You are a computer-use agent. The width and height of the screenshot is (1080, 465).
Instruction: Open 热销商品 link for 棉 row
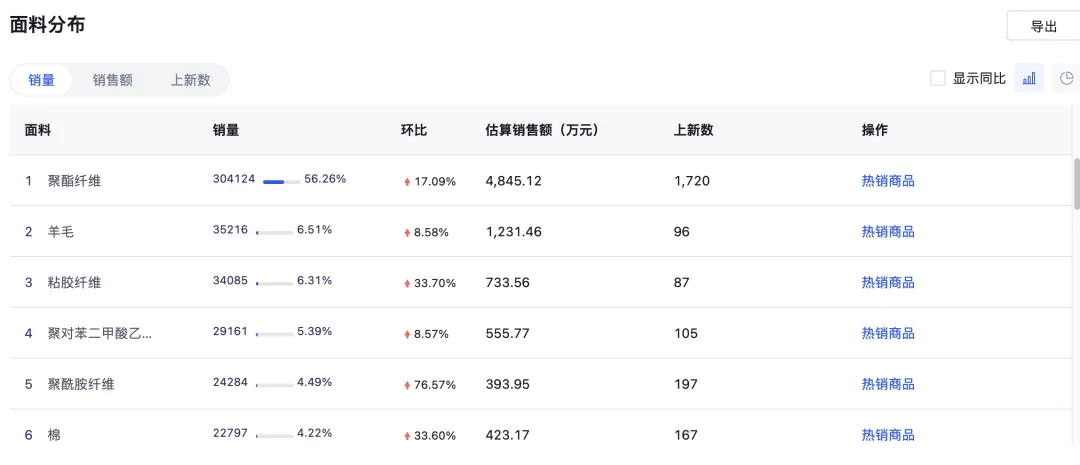click(888, 435)
